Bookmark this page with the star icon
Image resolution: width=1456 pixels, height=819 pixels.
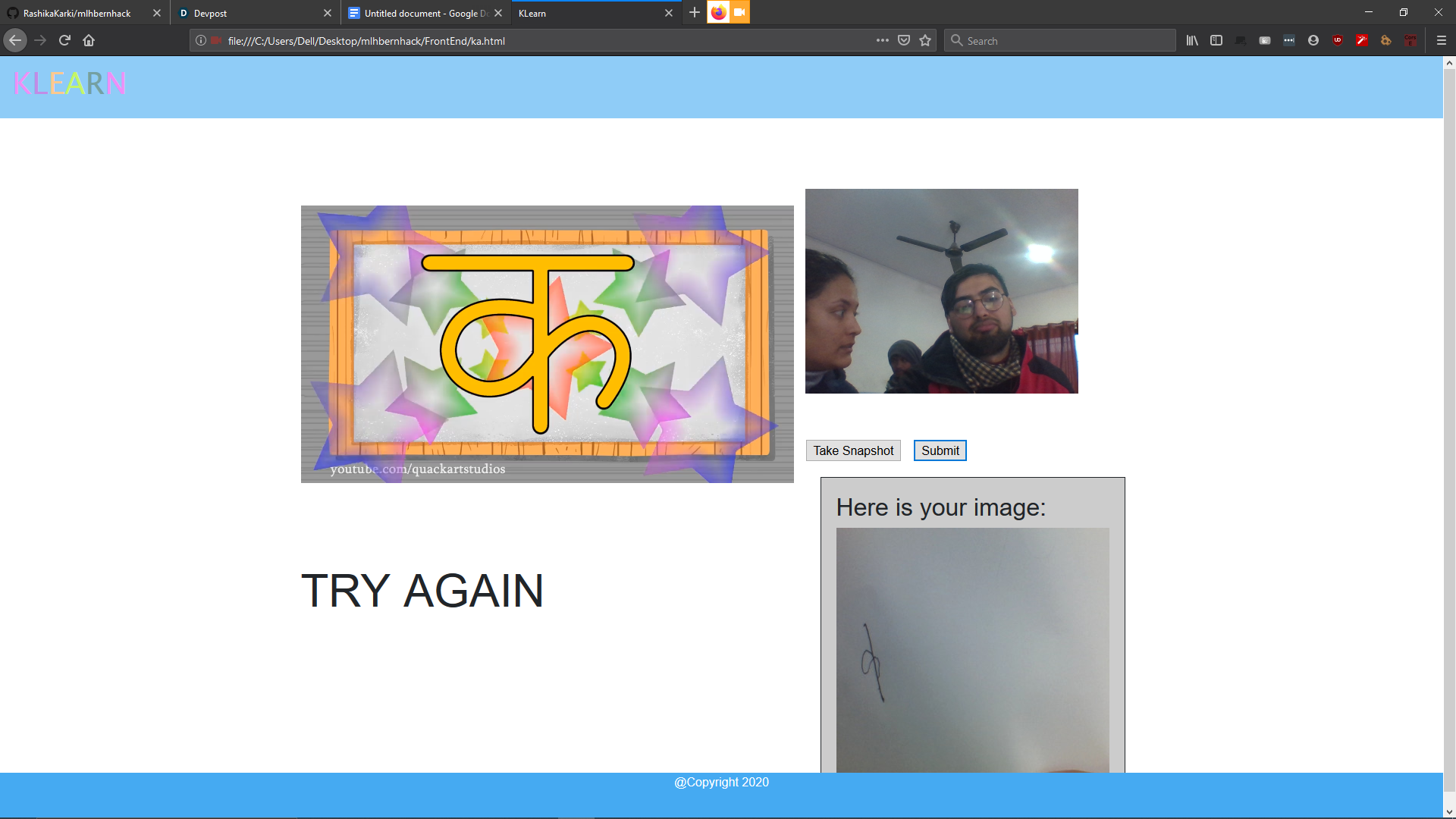tap(925, 41)
